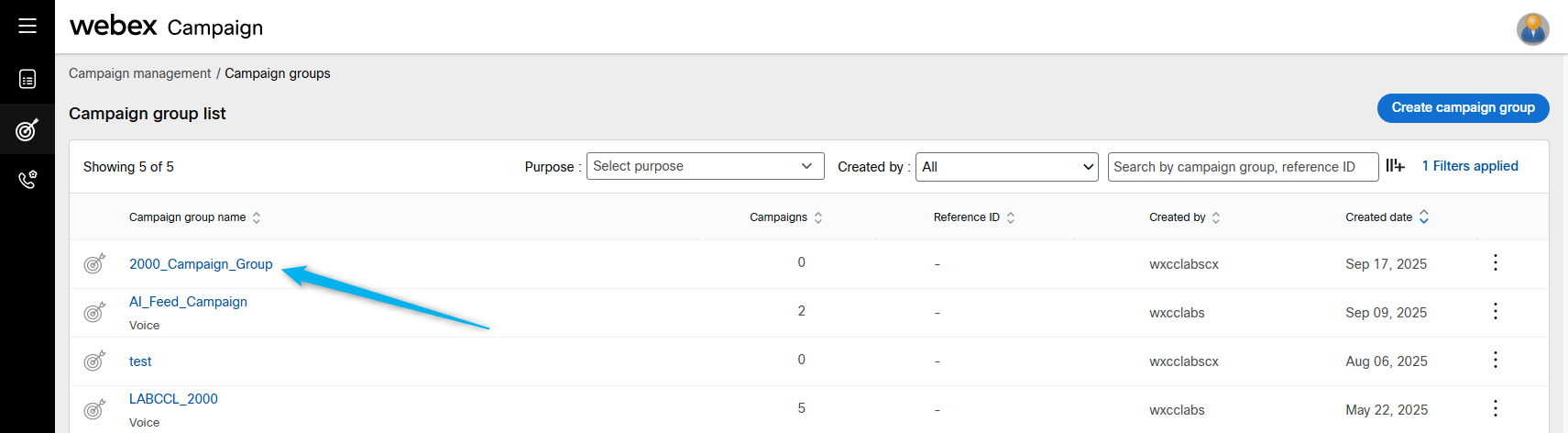
Task: Go to Campaign management breadcrumb
Action: (139, 73)
